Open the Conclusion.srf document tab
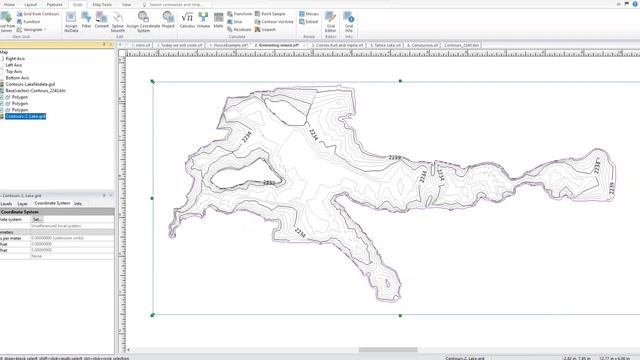Screen dimensions: 640x360 422,45
